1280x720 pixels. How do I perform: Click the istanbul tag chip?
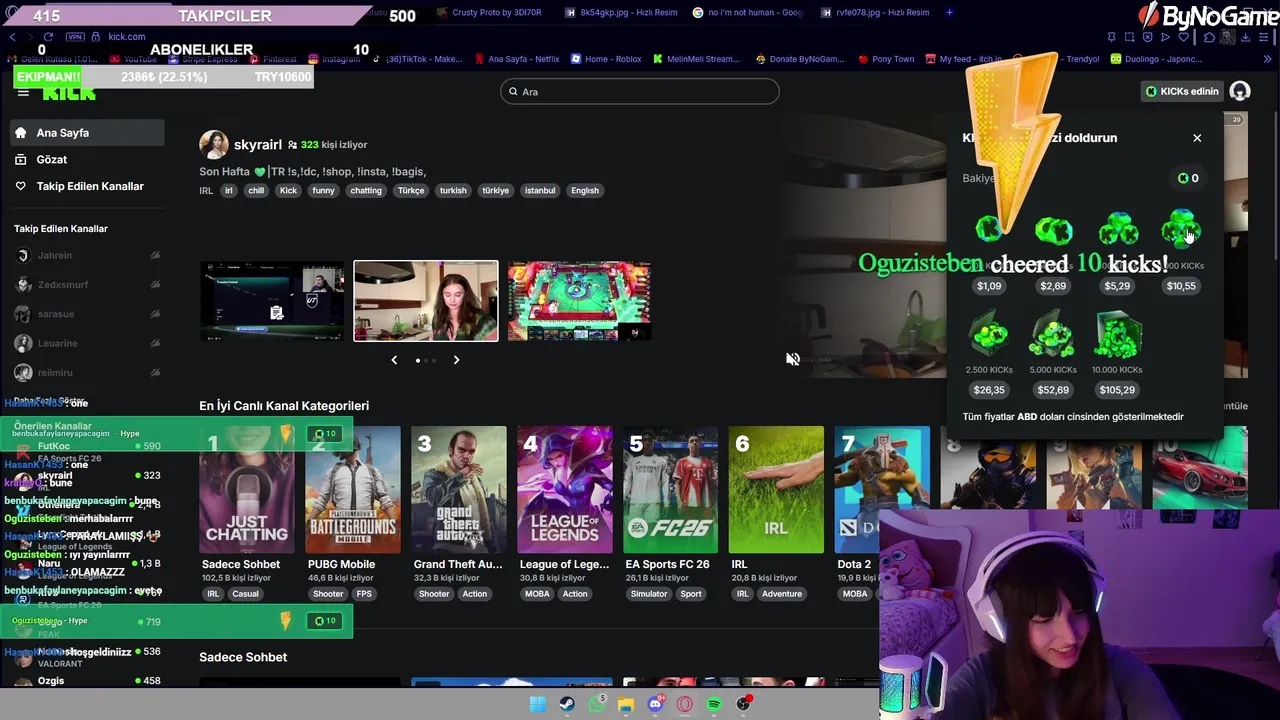coord(540,190)
